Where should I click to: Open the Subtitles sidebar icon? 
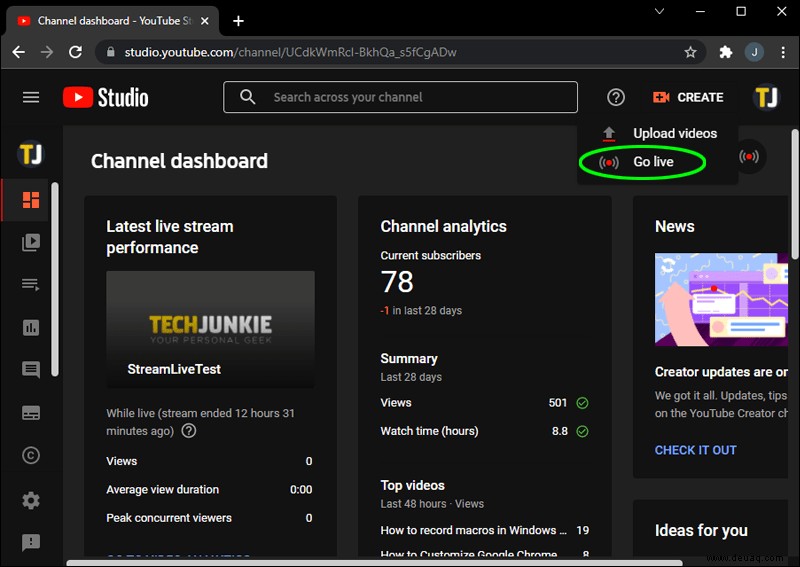click(x=31, y=412)
